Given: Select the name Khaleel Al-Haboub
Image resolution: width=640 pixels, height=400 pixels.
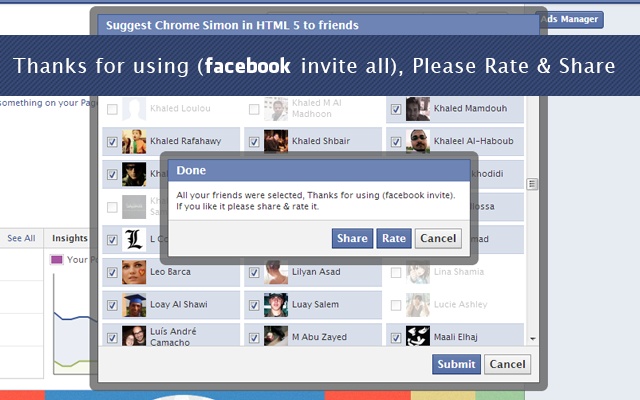Looking at the screenshot, I should [x=473, y=141].
